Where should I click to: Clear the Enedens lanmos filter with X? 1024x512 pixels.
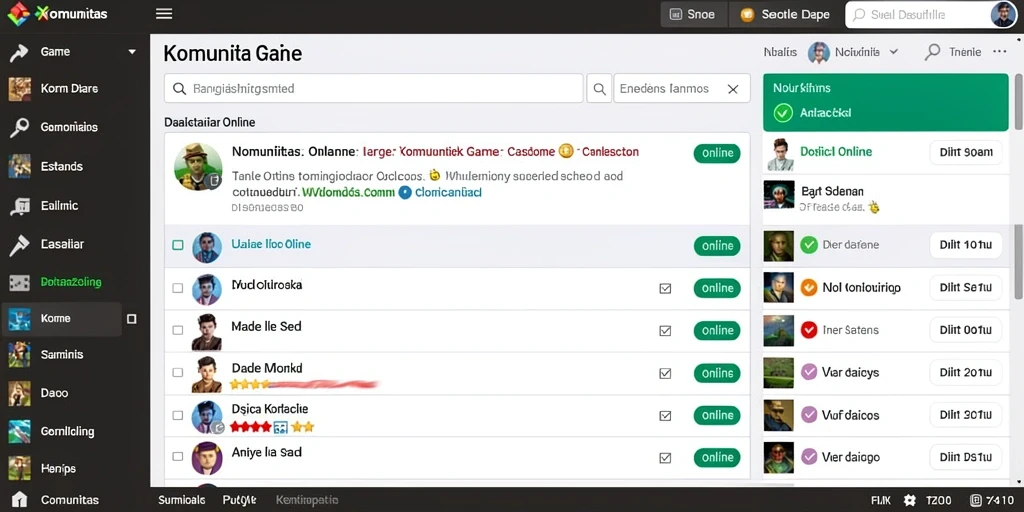click(733, 89)
